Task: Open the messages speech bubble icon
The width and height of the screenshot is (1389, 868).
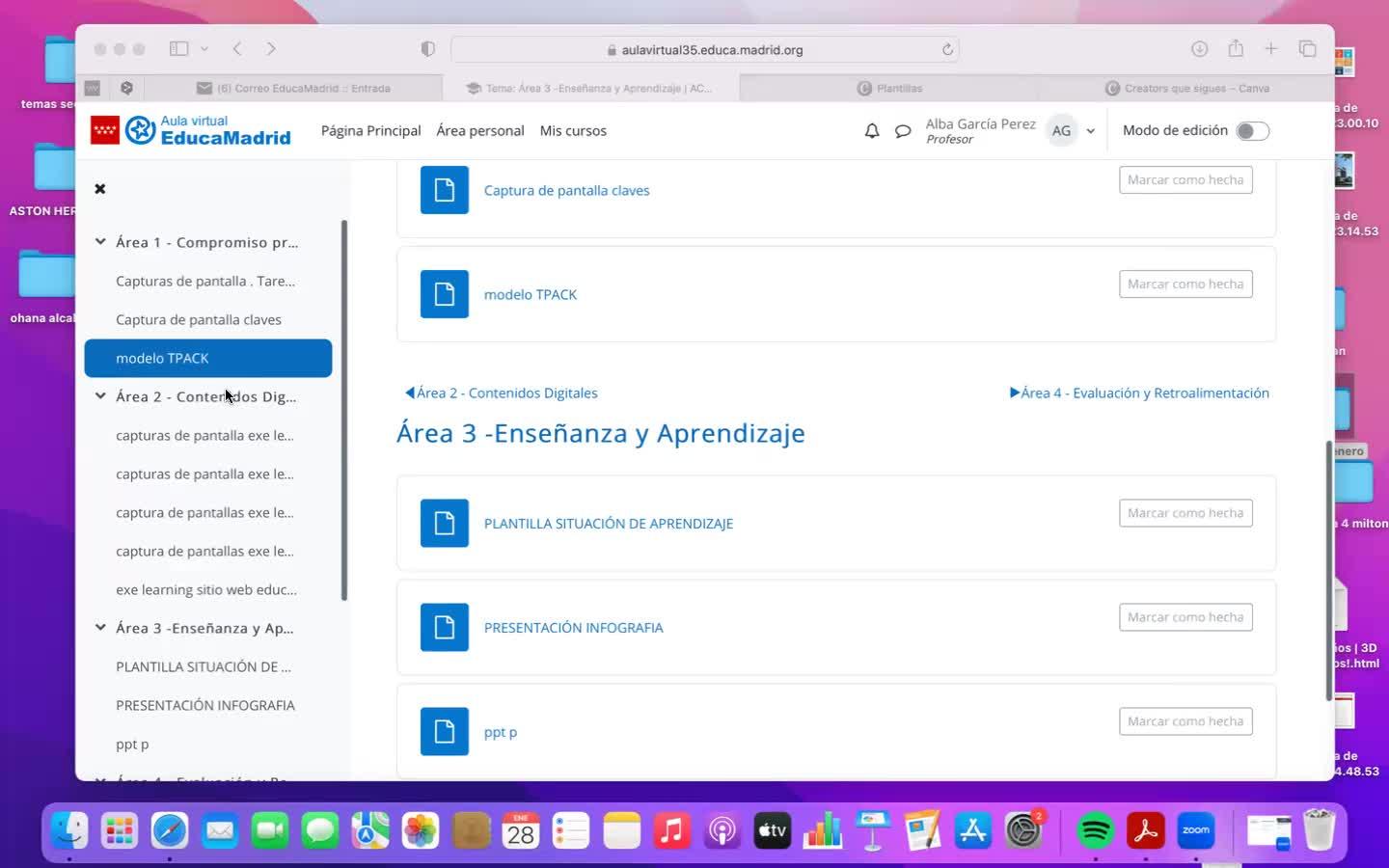Action: pos(903,131)
